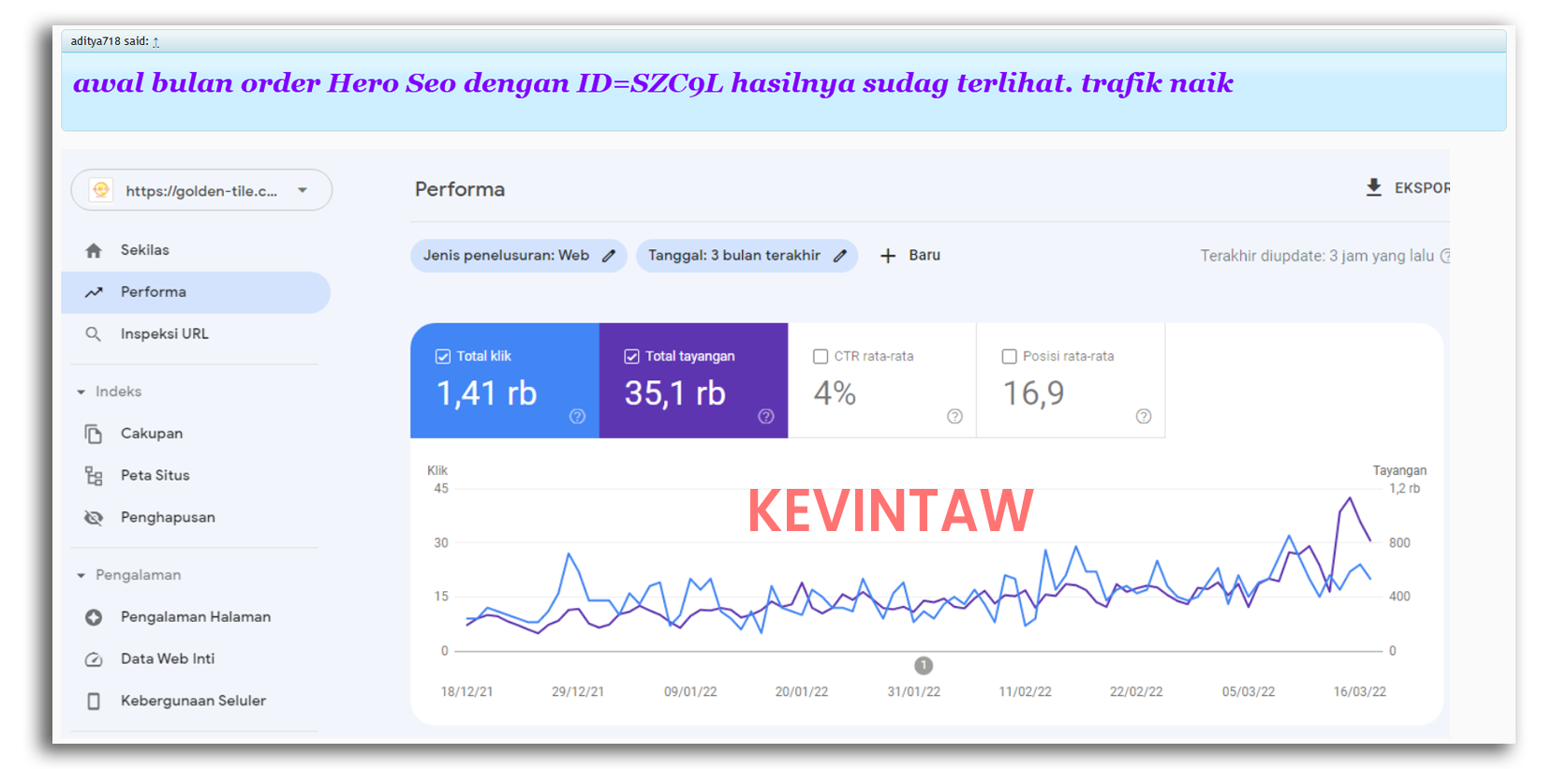Click annotation marker 1 on chart timeline

pyautogui.click(x=924, y=665)
